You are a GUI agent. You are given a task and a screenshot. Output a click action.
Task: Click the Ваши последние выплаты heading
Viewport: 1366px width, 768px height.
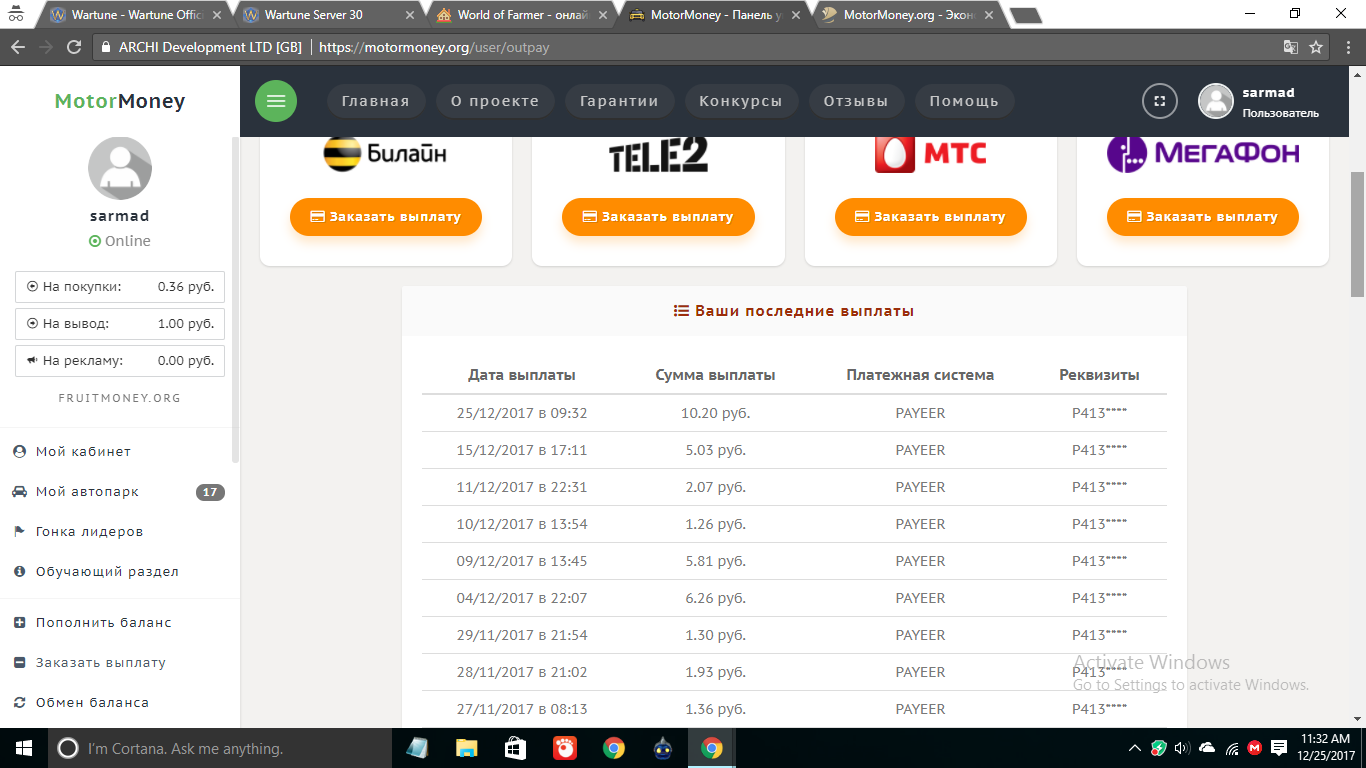pos(794,311)
